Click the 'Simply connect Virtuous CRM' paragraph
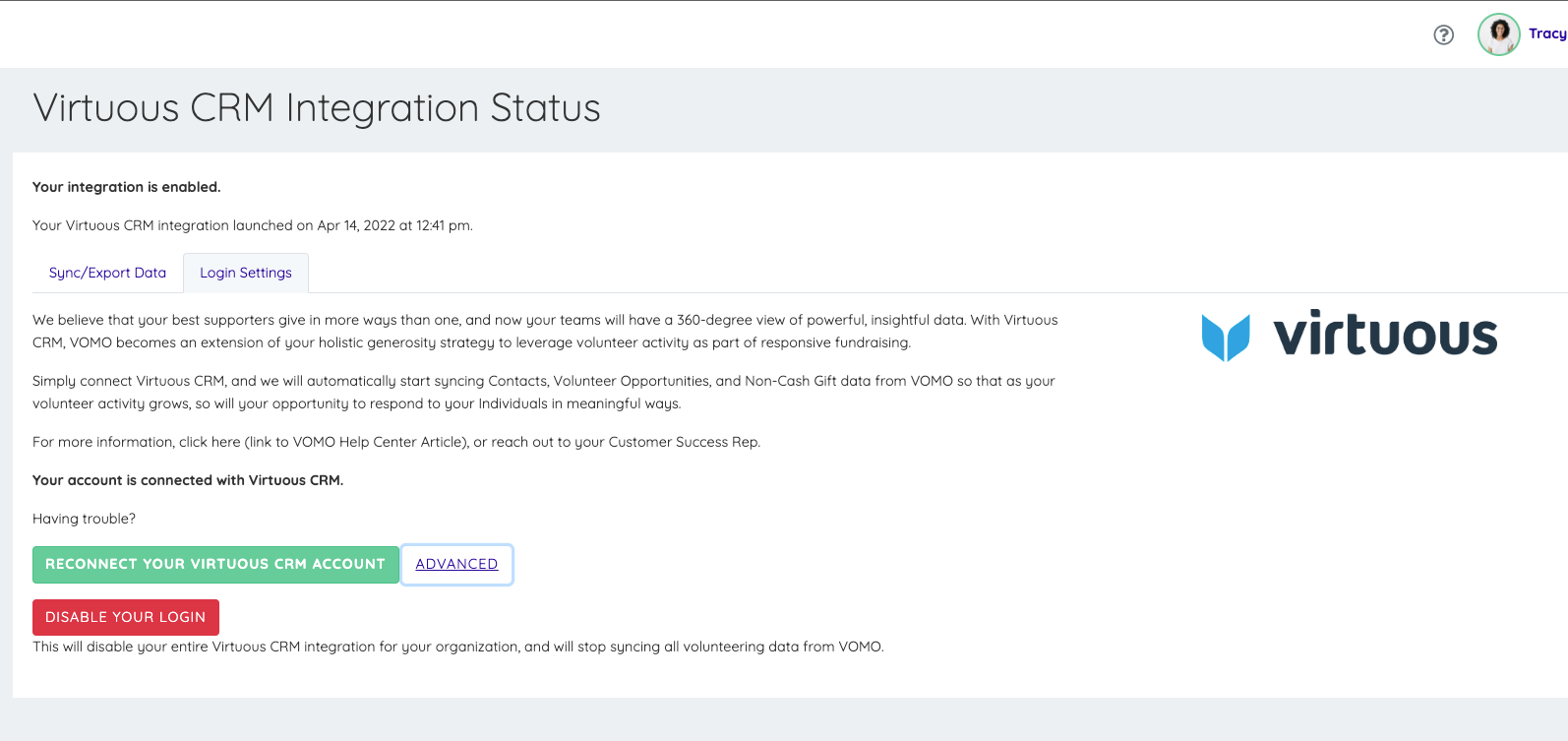 coord(544,392)
